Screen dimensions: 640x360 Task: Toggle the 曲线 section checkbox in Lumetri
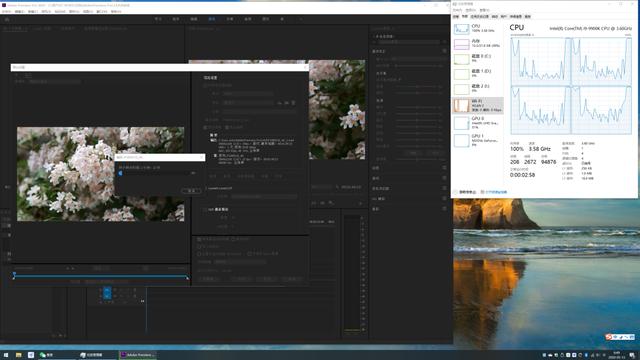click(x=444, y=178)
